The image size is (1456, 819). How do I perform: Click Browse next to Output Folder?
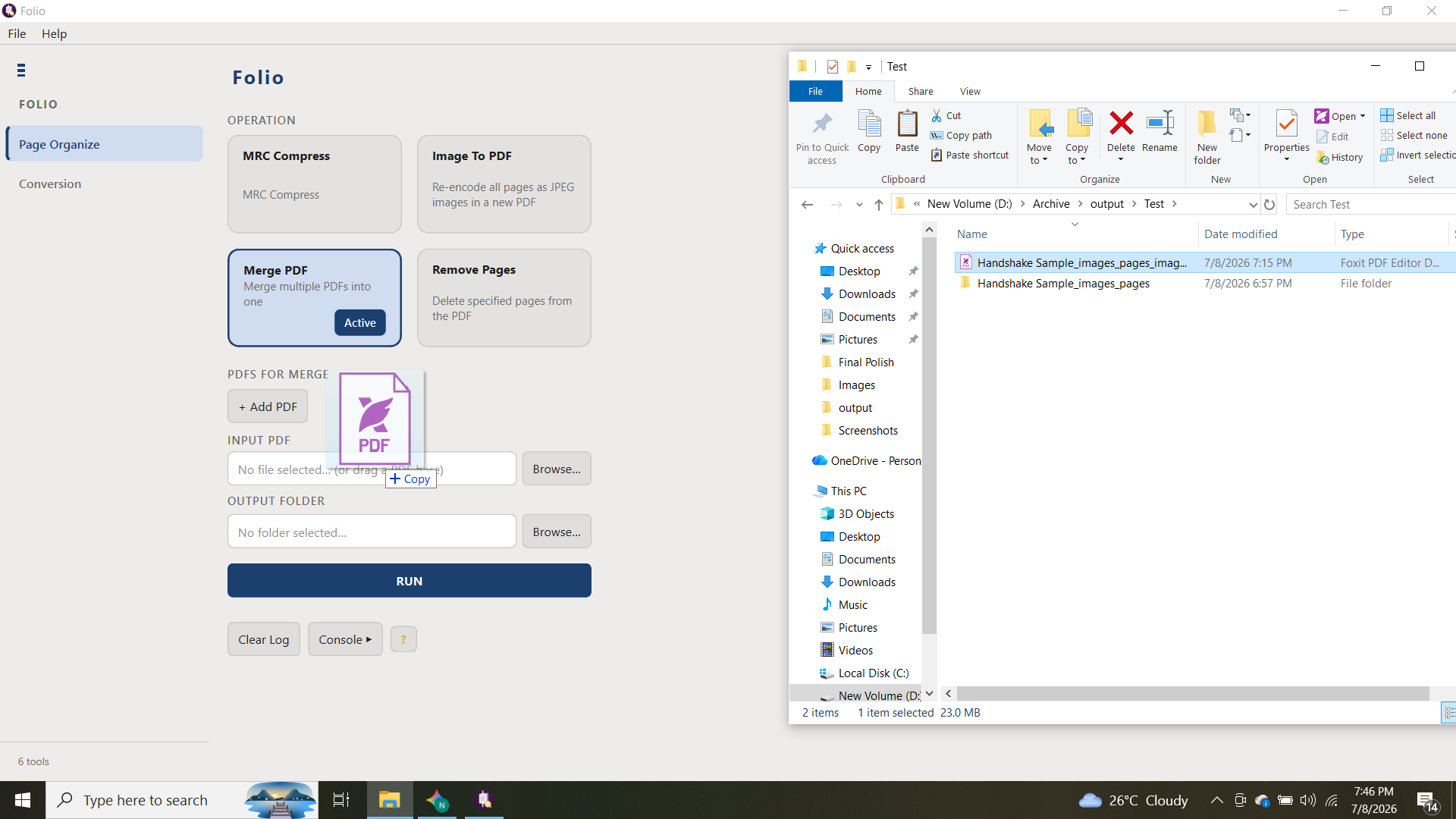pos(557,532)
